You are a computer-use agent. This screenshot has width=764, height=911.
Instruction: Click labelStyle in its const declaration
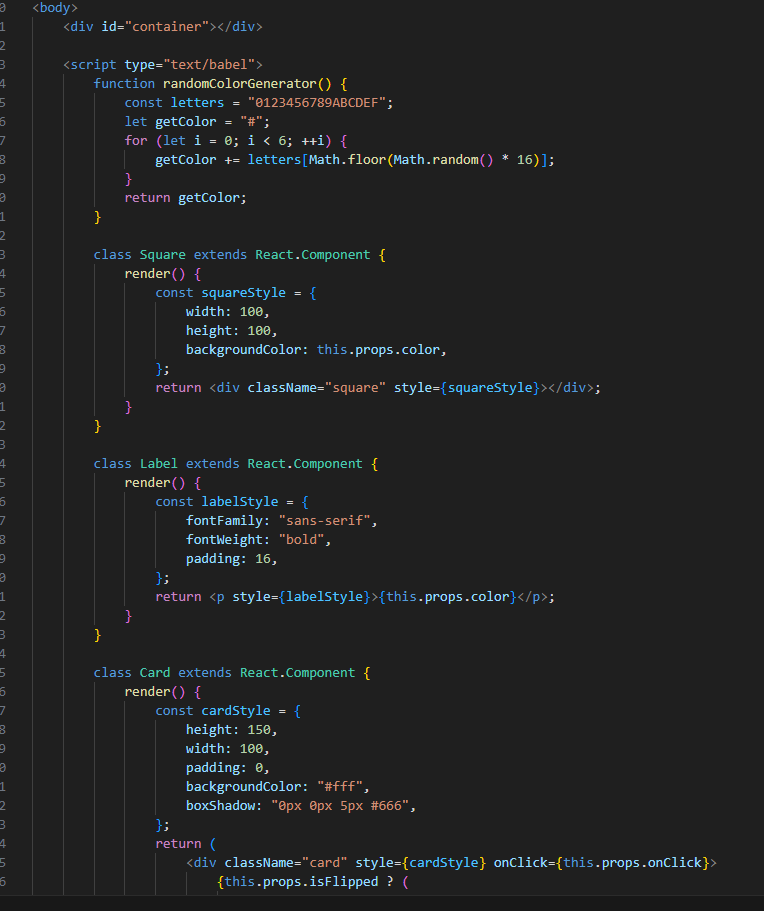pyautogui.click(x=239, y=502)
